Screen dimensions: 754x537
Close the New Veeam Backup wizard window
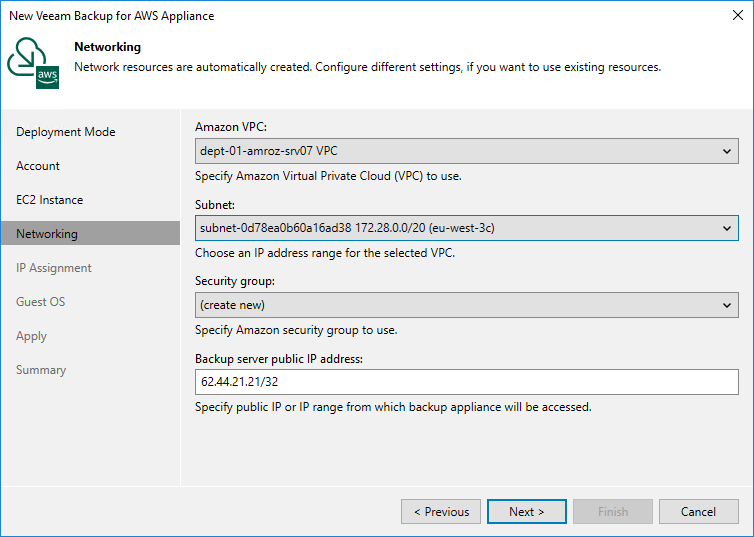pos(735,16)
